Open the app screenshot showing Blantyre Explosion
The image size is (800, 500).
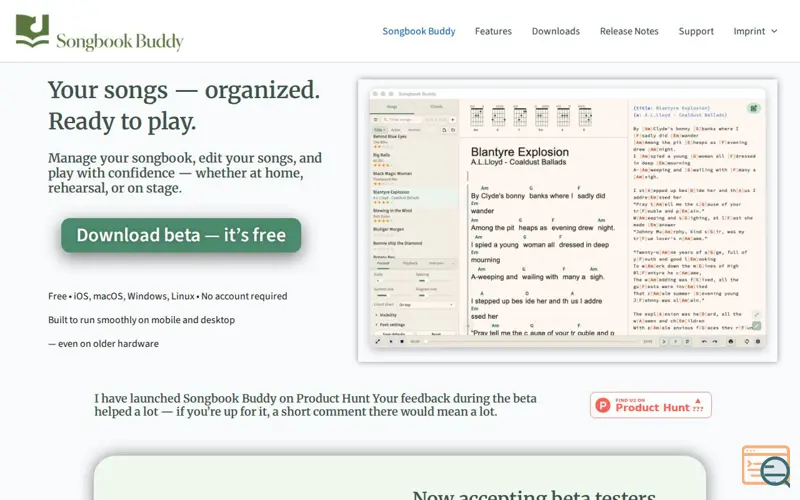pos(567,220)
